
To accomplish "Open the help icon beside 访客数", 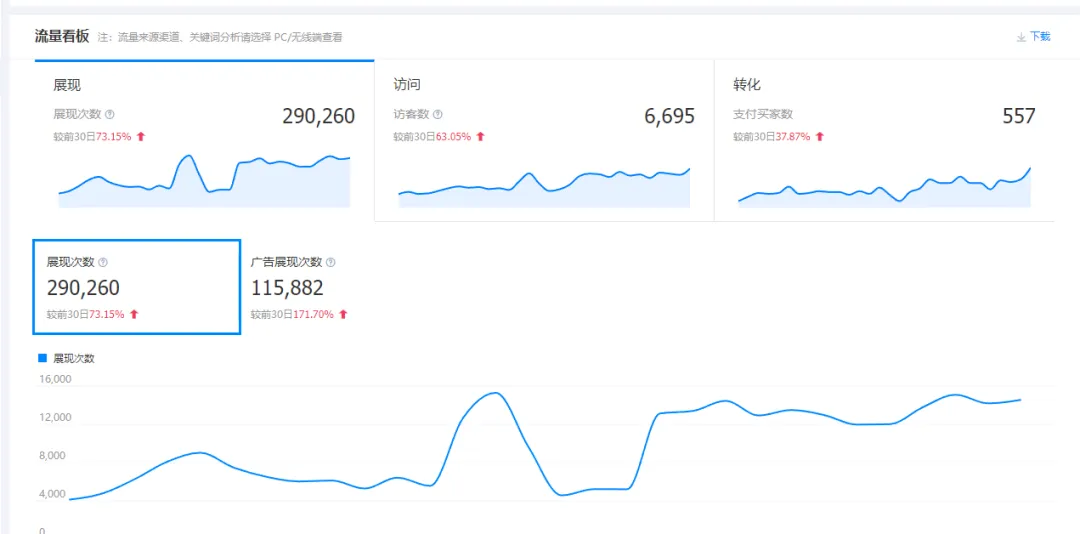I will coord(438,115).
